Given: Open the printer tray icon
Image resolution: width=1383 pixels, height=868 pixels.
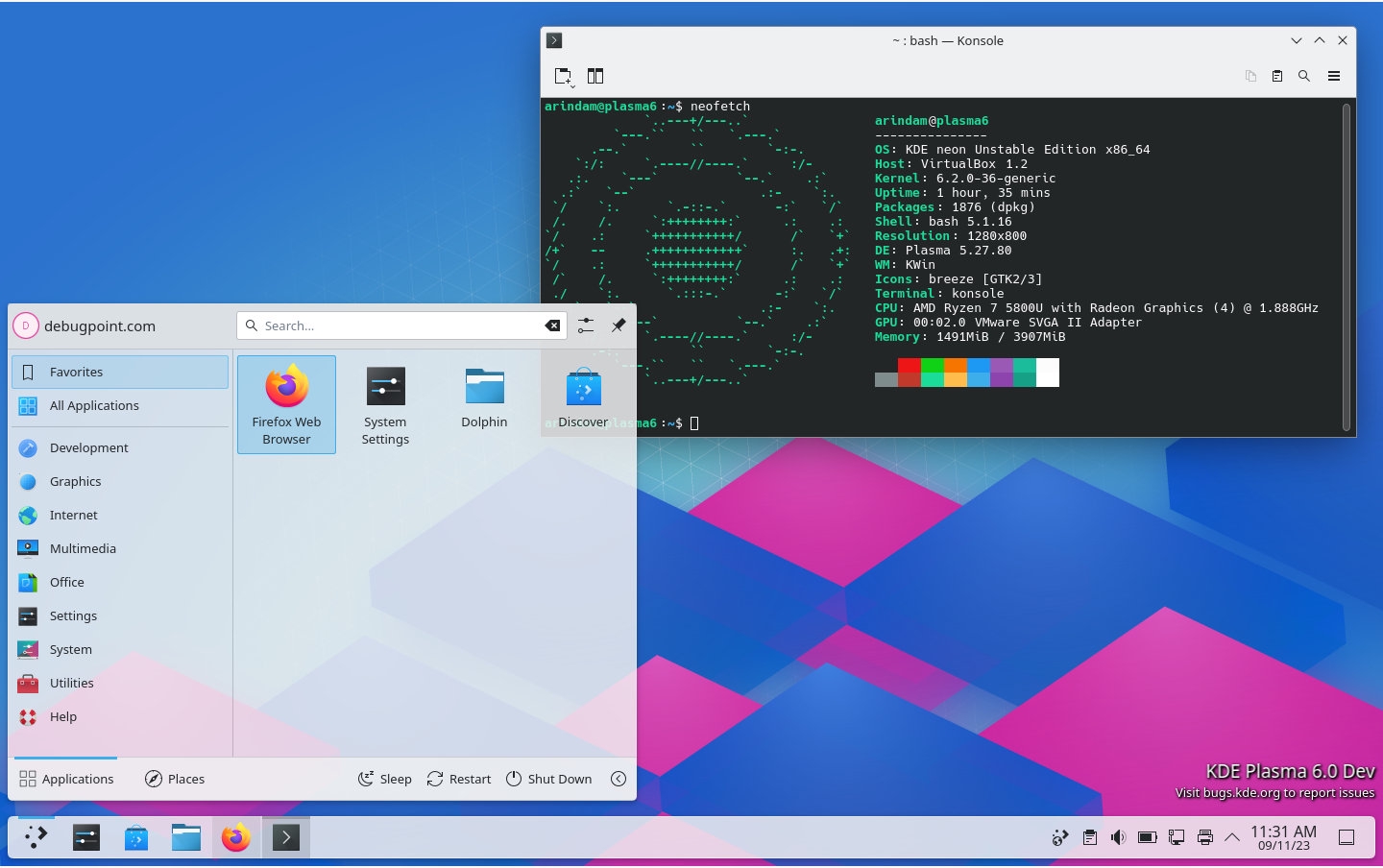Looking at the screenshot, I should 1204,837.
